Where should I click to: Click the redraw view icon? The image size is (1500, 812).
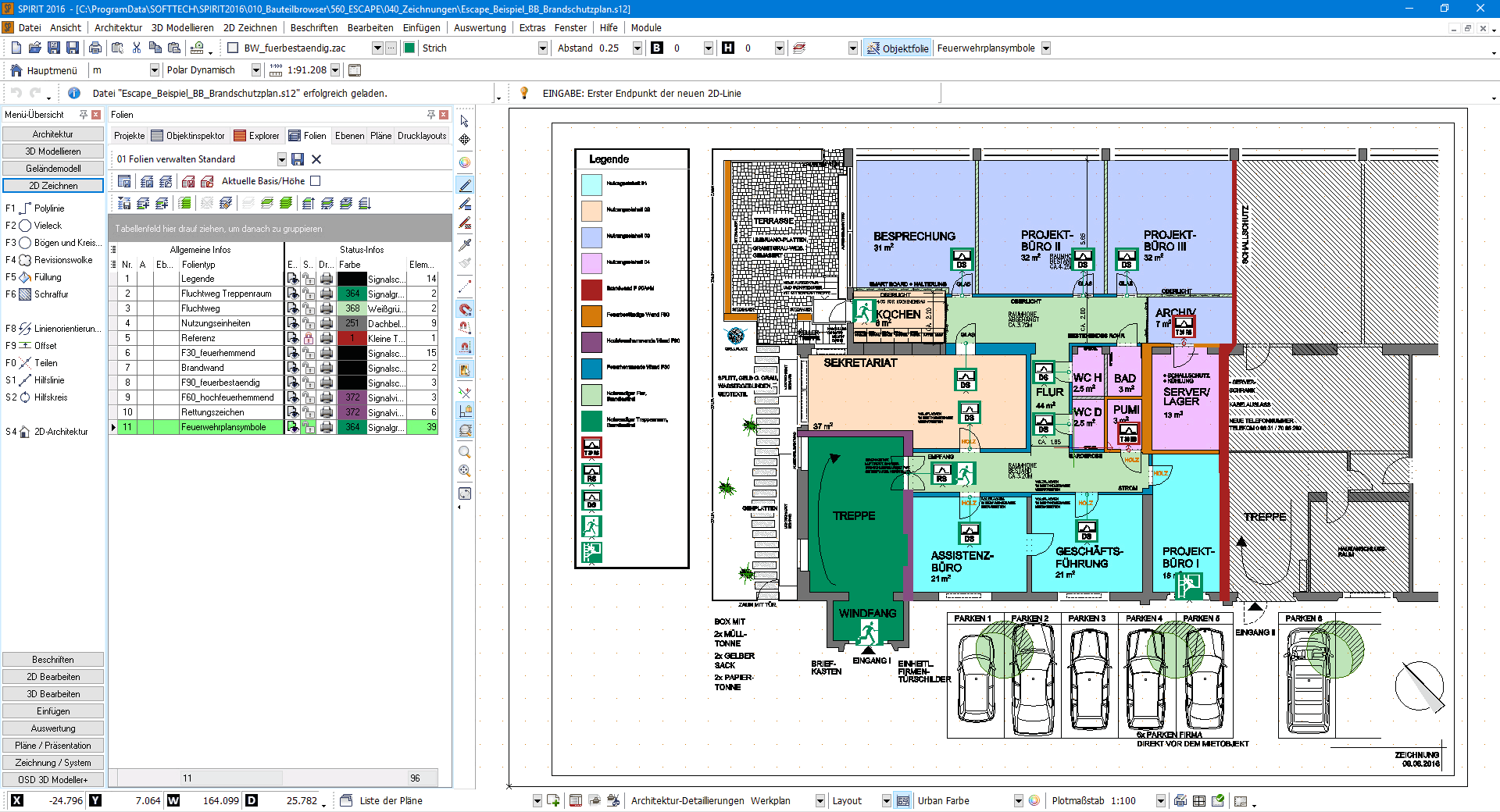point(465,493)
